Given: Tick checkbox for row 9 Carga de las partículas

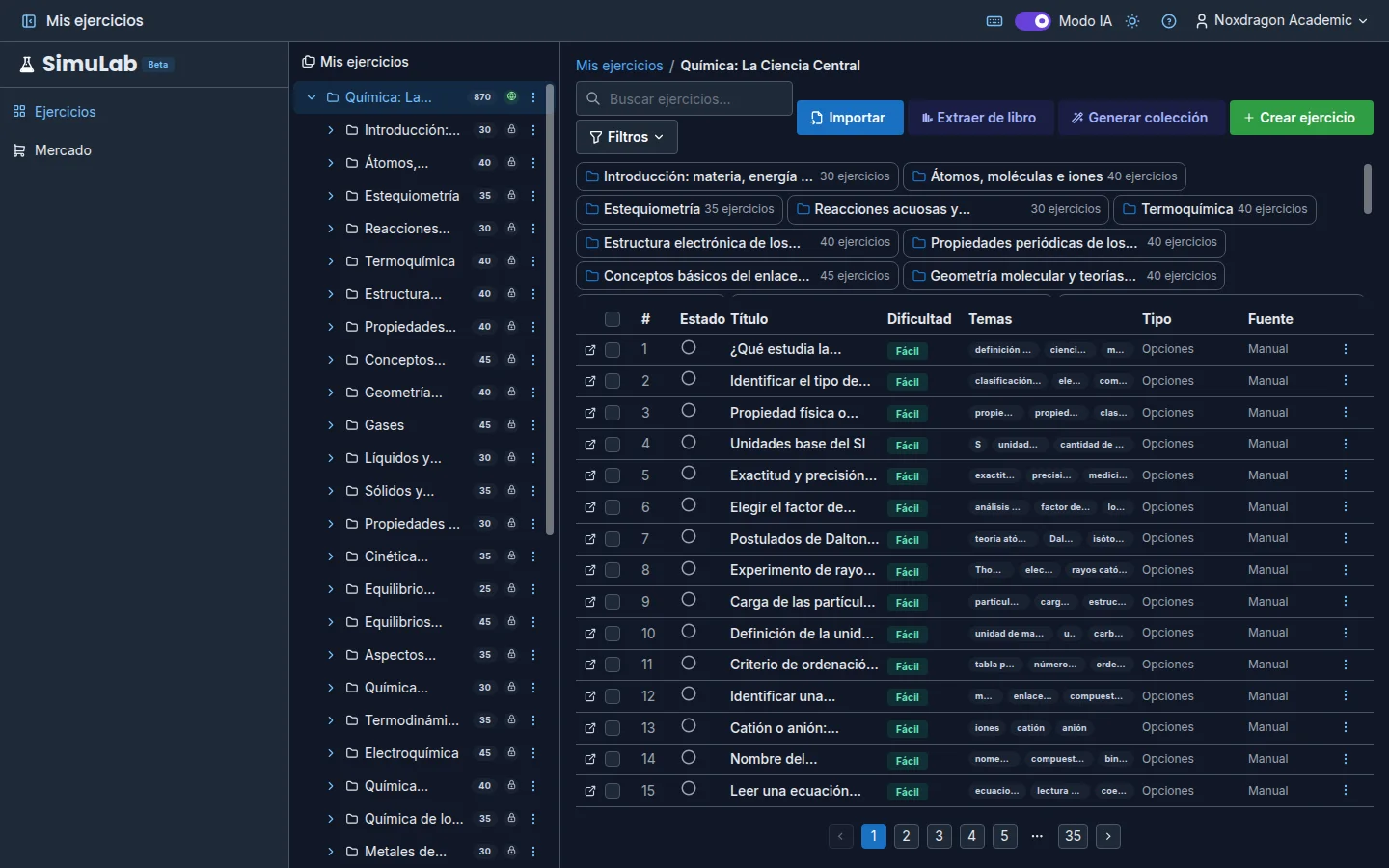Looking at the screenshot, I should click(x=613, y=602).
